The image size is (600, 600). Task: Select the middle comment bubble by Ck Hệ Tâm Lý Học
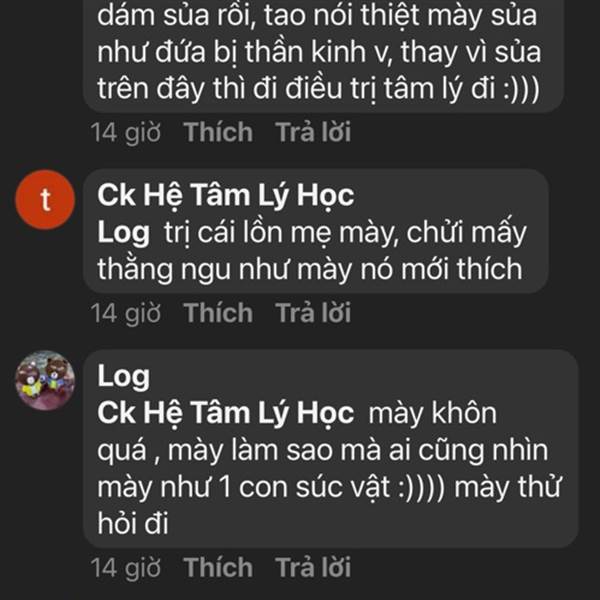pos(316,231)
